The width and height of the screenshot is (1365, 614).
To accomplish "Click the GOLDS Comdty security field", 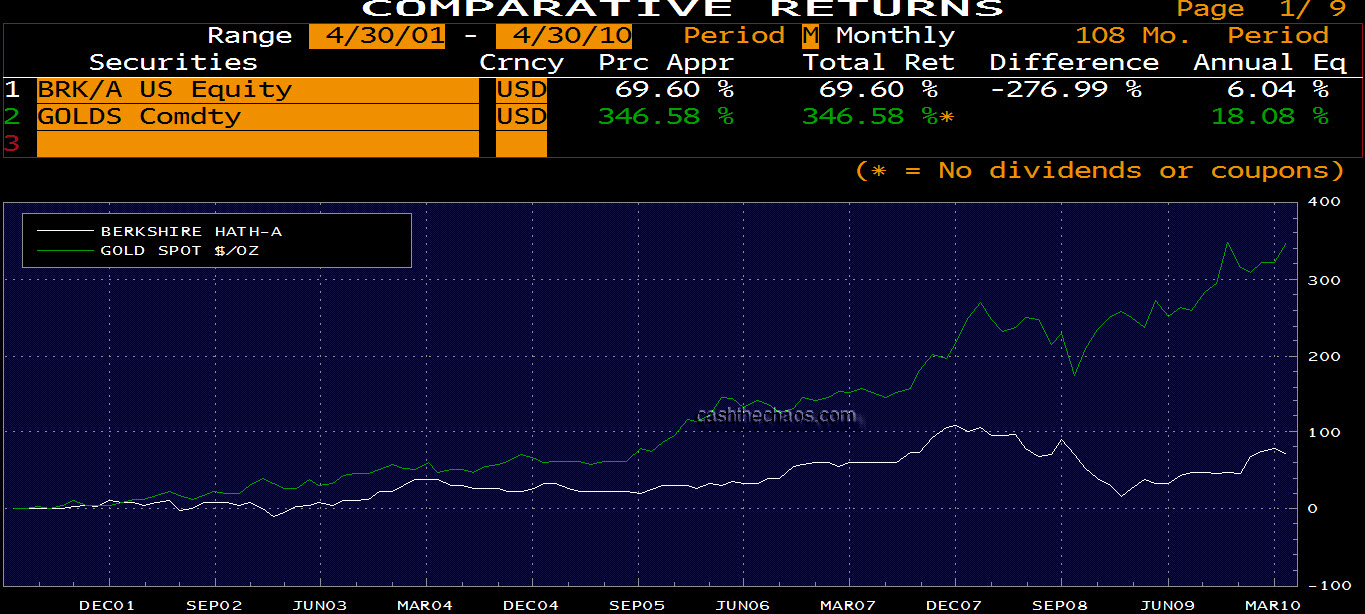I will click(x=258, y=117).
